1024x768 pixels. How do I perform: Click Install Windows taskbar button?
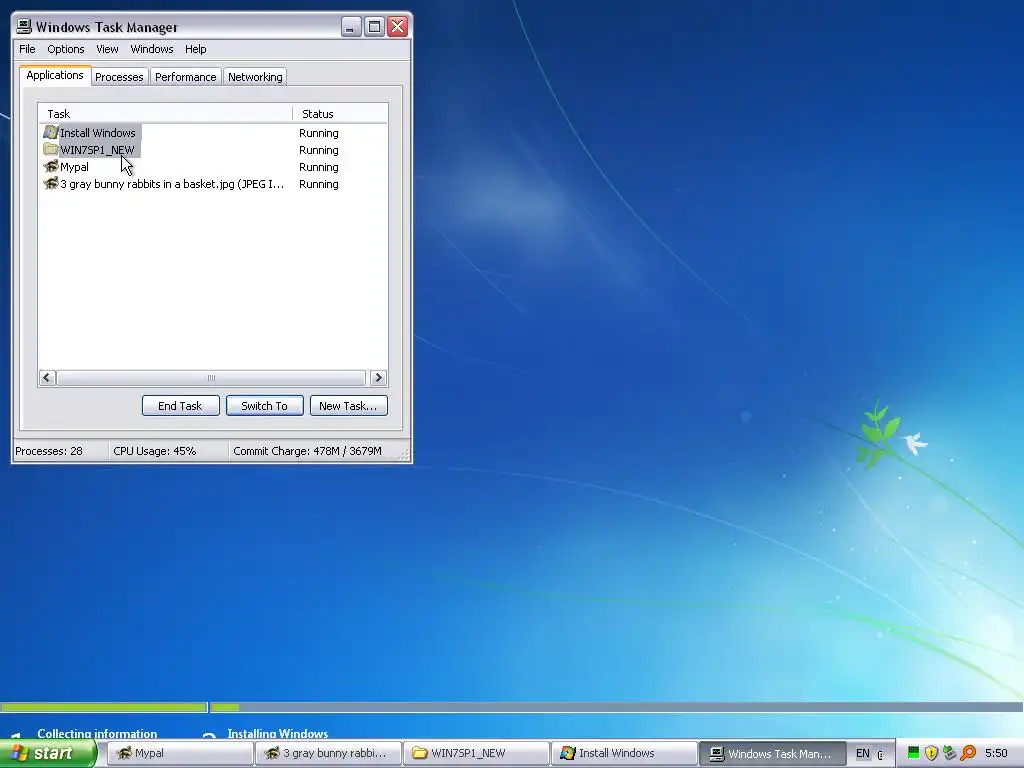click(624, 753)
